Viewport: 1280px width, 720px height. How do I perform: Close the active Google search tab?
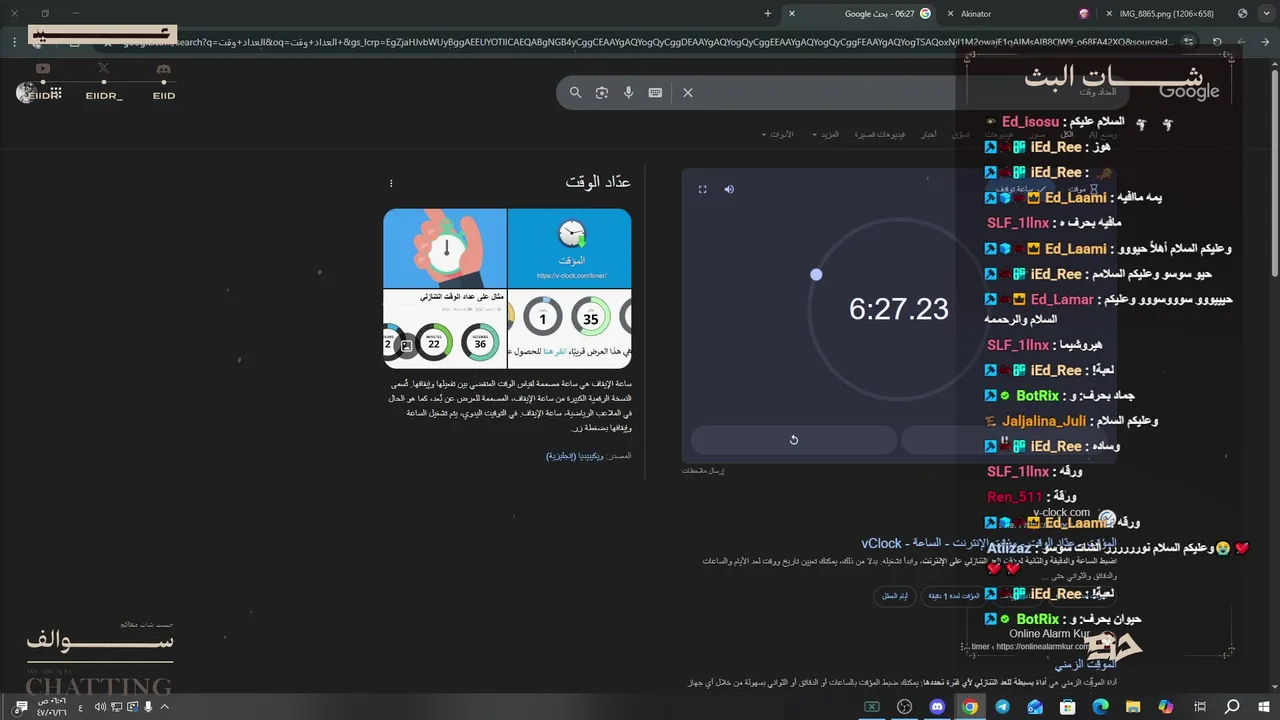[792, 13]
